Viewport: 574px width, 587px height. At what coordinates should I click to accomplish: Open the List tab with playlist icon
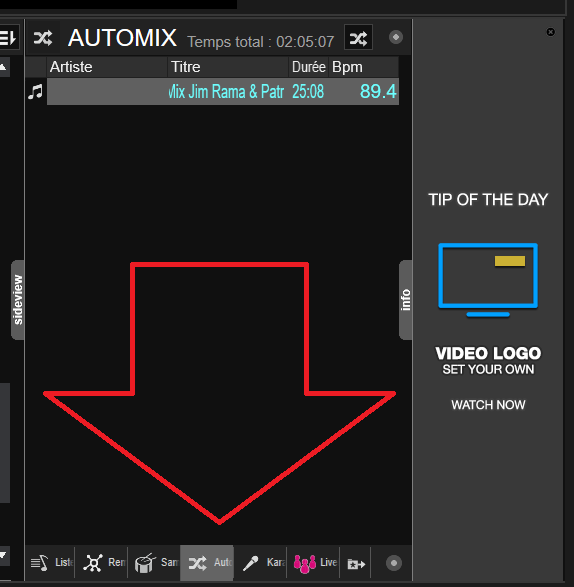coord(51,563)
